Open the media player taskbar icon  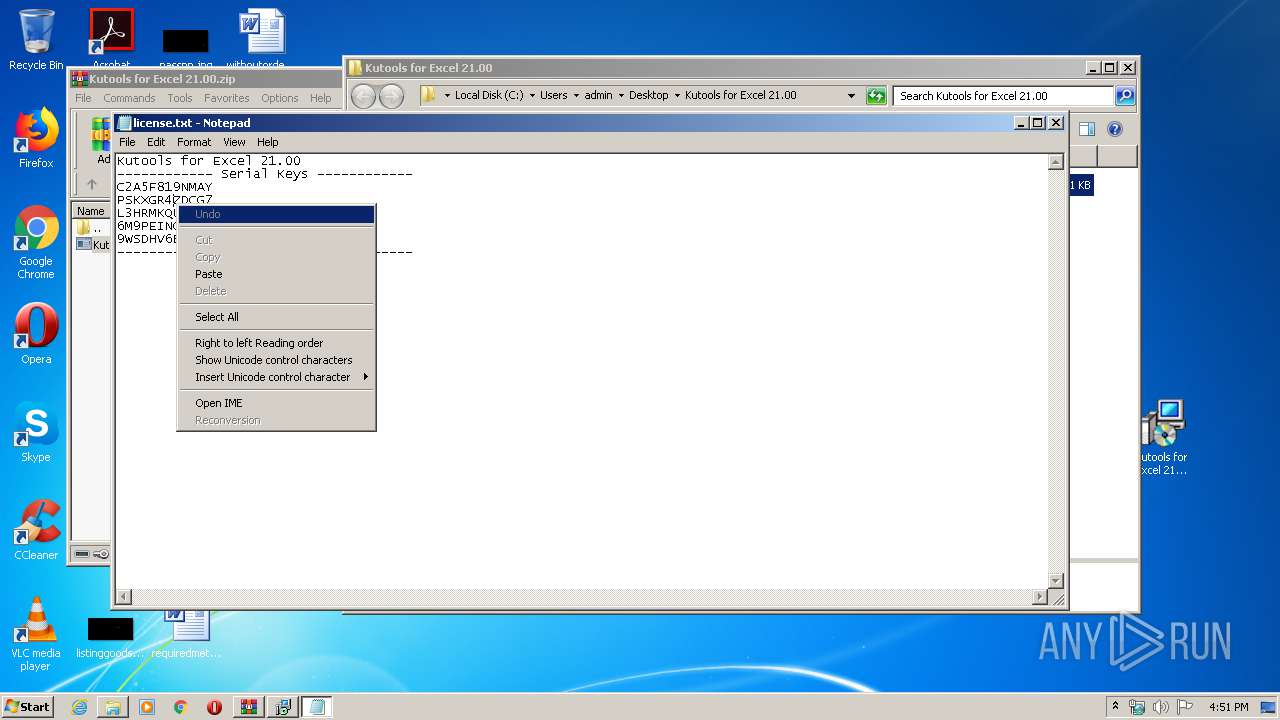tap(147, 707)
